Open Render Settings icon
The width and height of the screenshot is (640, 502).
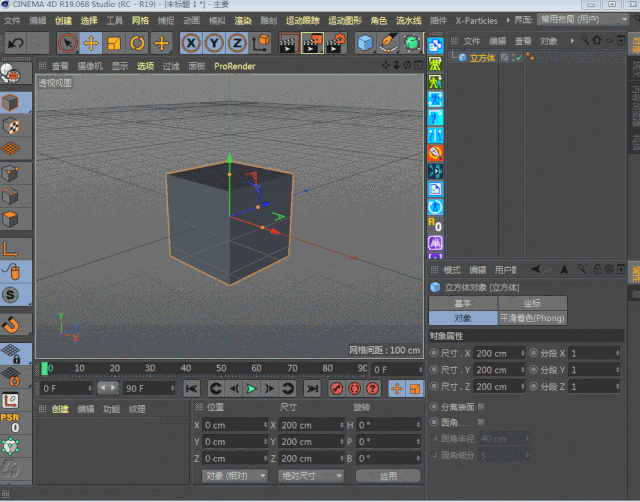(x=336, y=43)
